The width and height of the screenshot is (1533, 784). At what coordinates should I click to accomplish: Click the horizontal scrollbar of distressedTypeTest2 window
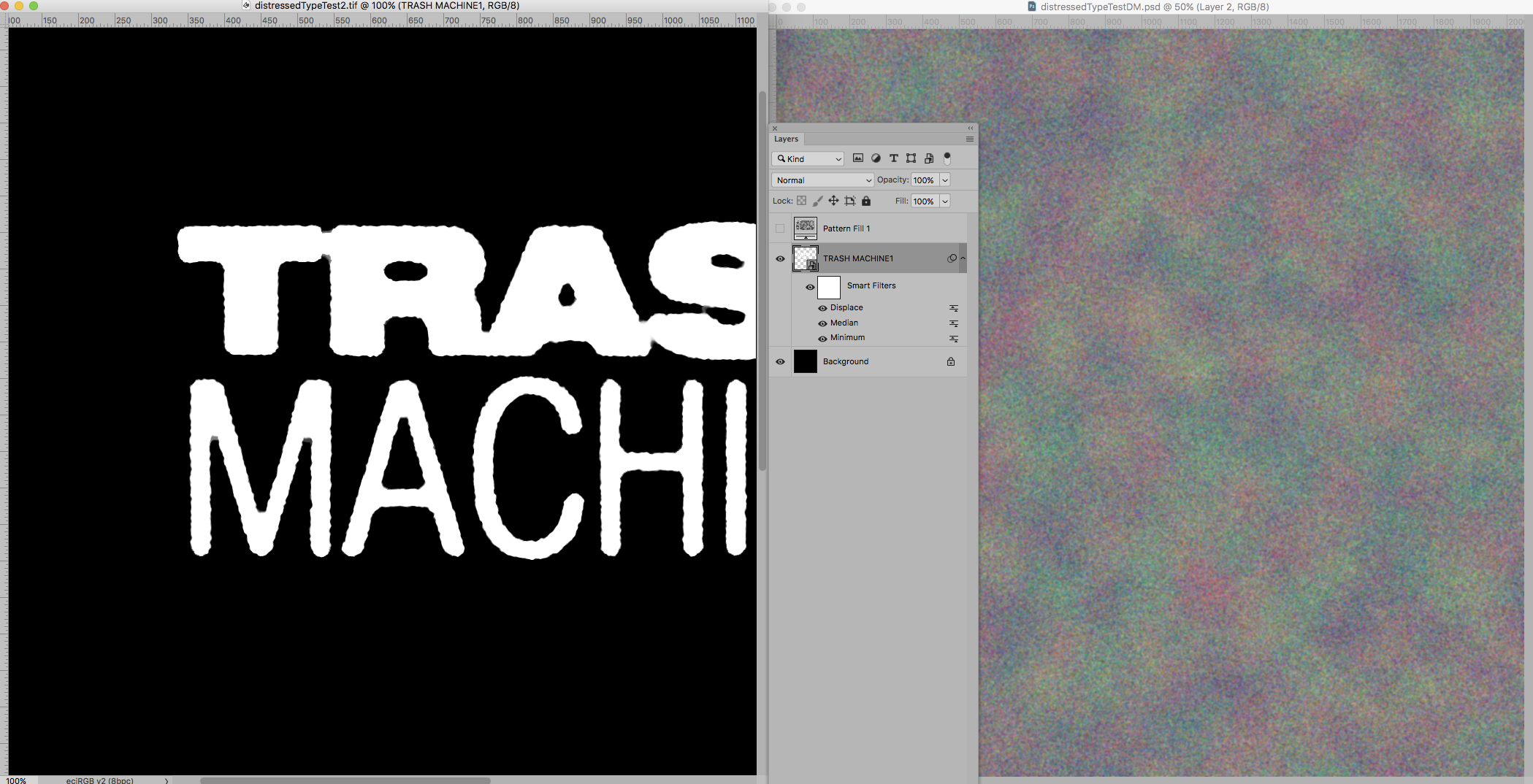345,780
